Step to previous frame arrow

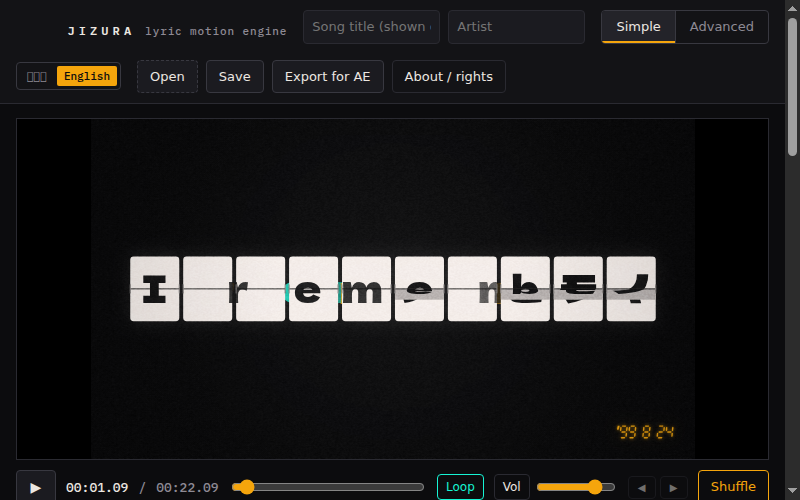click(642, 488)
